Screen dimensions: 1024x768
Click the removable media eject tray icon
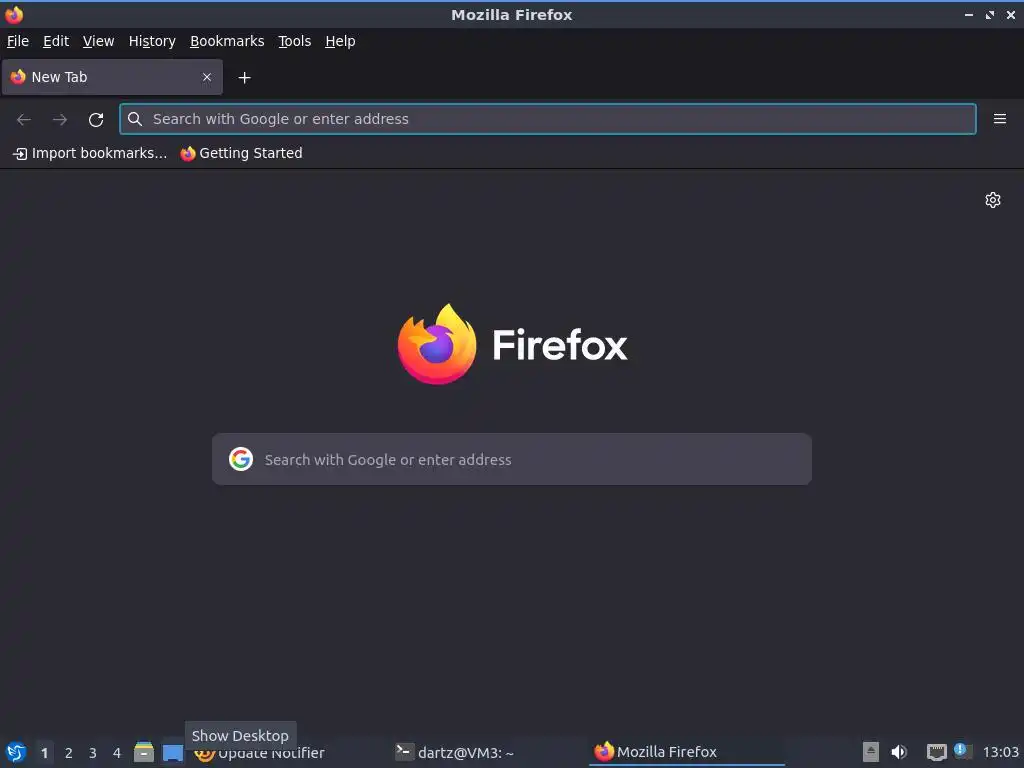871,752
